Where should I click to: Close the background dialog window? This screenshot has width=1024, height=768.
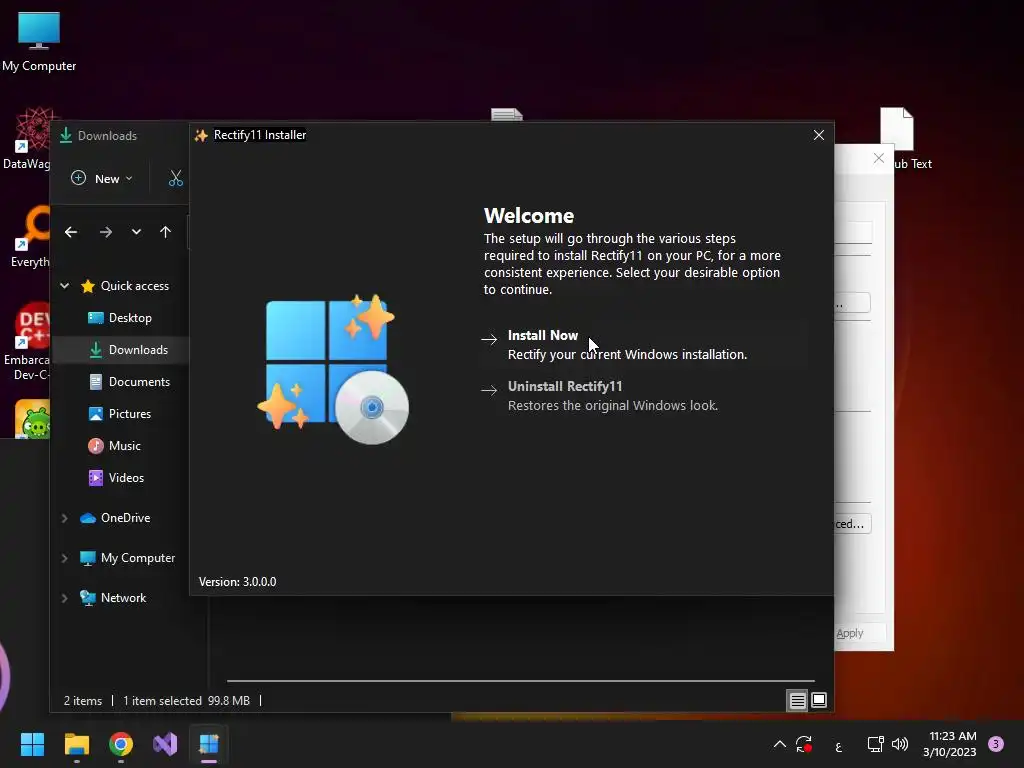tap(879, 158)
